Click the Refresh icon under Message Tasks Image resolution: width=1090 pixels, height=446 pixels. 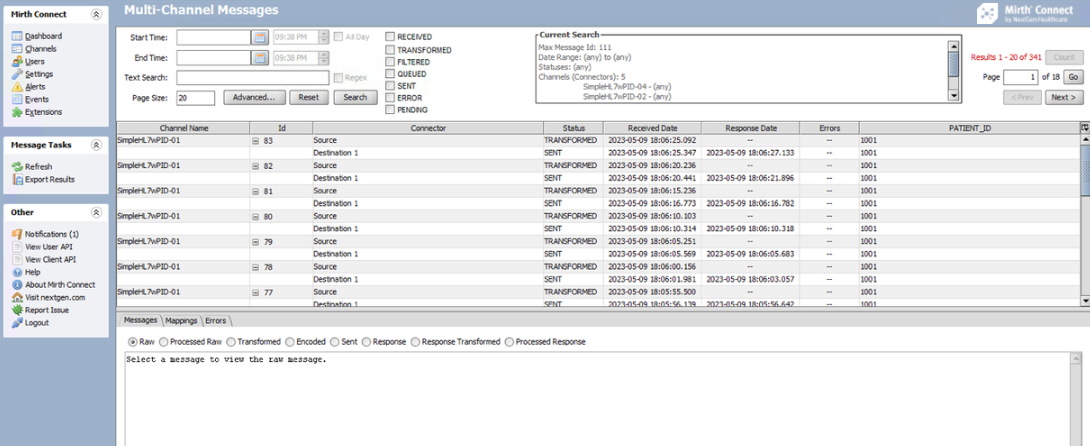tap(17, 167)
